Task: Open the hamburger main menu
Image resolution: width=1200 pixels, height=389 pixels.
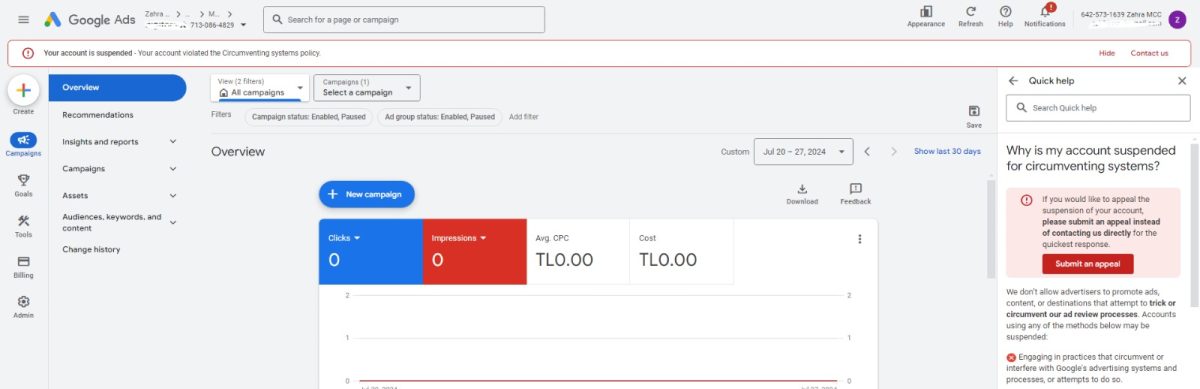Action: point(23,19)
